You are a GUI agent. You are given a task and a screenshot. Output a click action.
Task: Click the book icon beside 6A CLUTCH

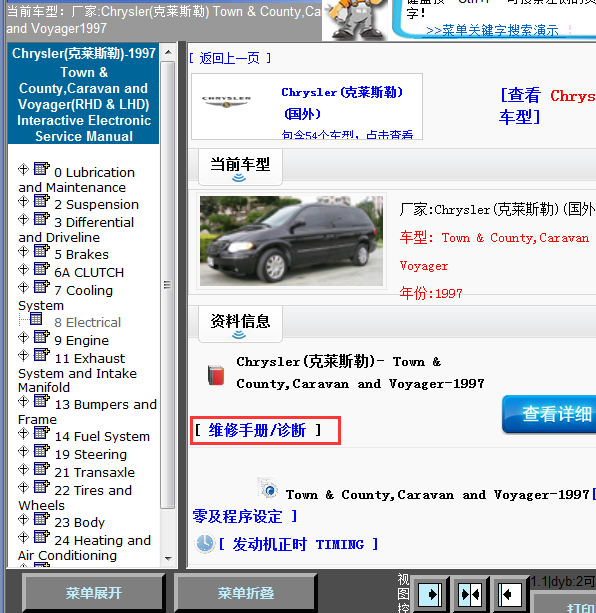coord(41,269)
